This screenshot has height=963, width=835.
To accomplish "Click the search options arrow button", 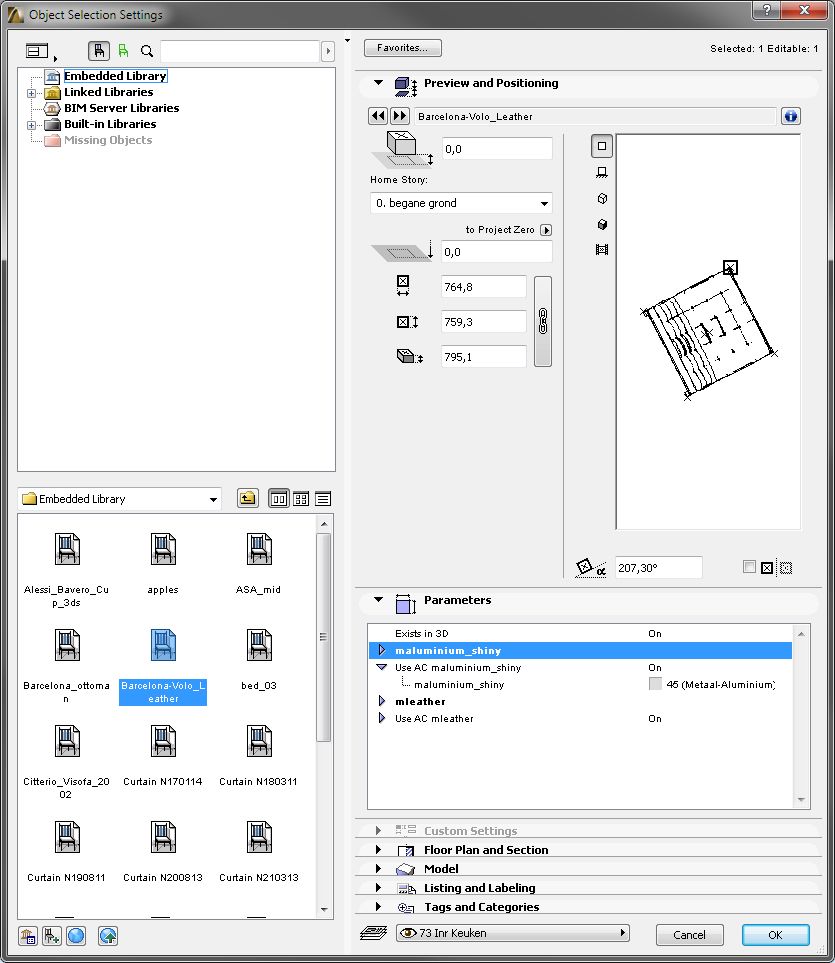I will tap(328, 51).
